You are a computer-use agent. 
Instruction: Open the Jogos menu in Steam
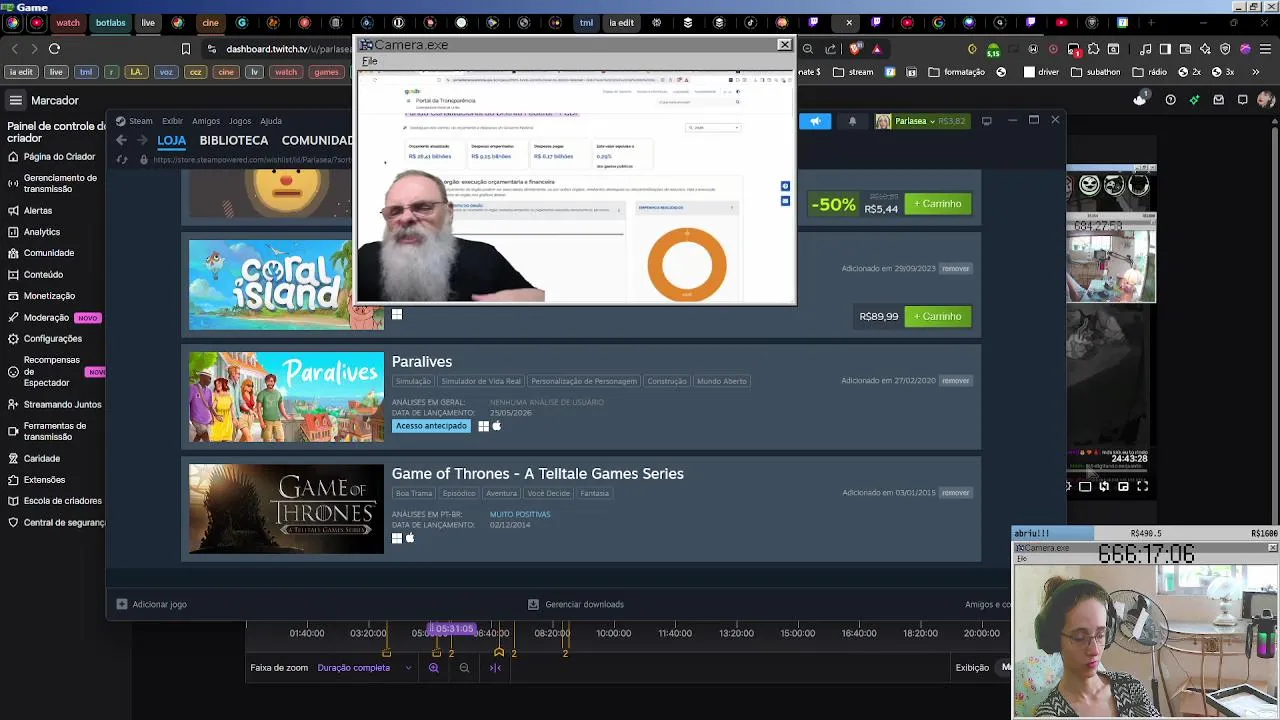pyautogui.click(x=240, y=121)
